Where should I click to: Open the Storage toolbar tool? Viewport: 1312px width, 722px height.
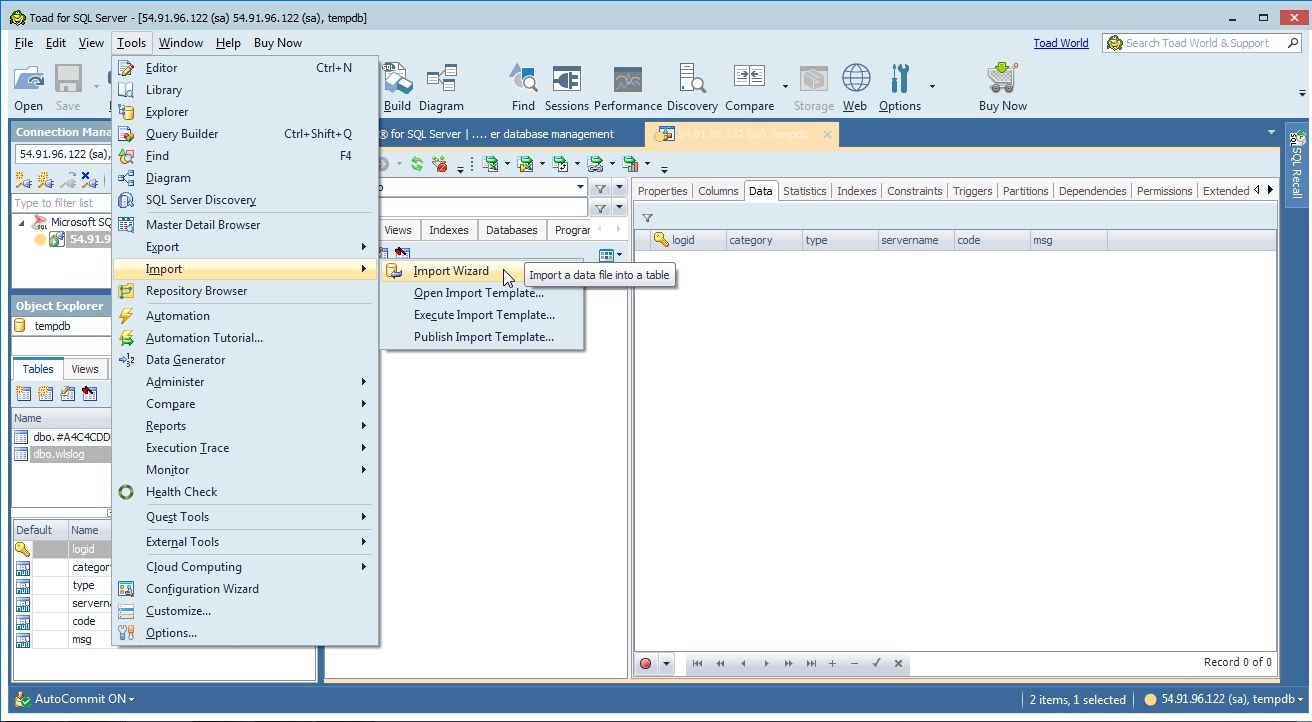click(x=813, y=89)
